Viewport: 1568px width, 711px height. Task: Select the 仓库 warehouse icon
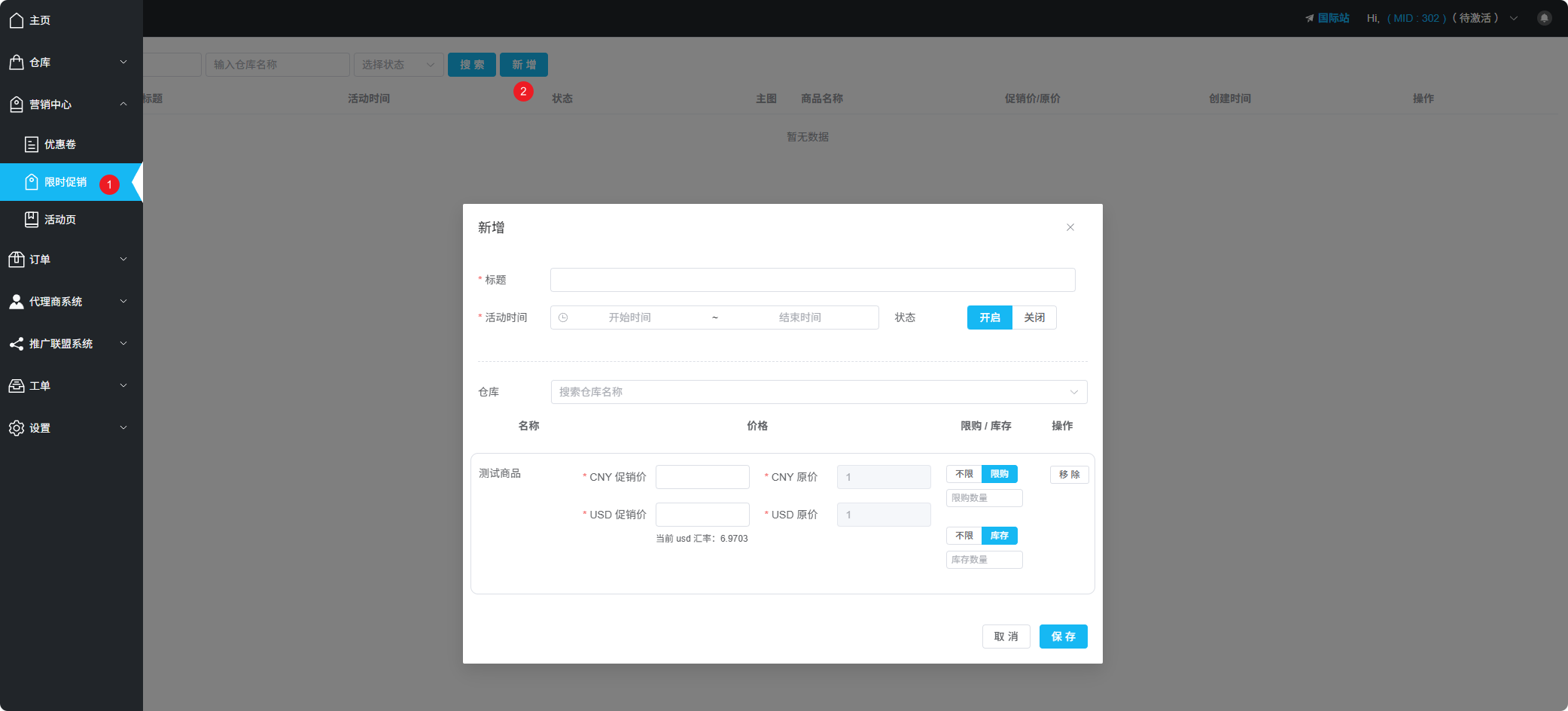17,62
